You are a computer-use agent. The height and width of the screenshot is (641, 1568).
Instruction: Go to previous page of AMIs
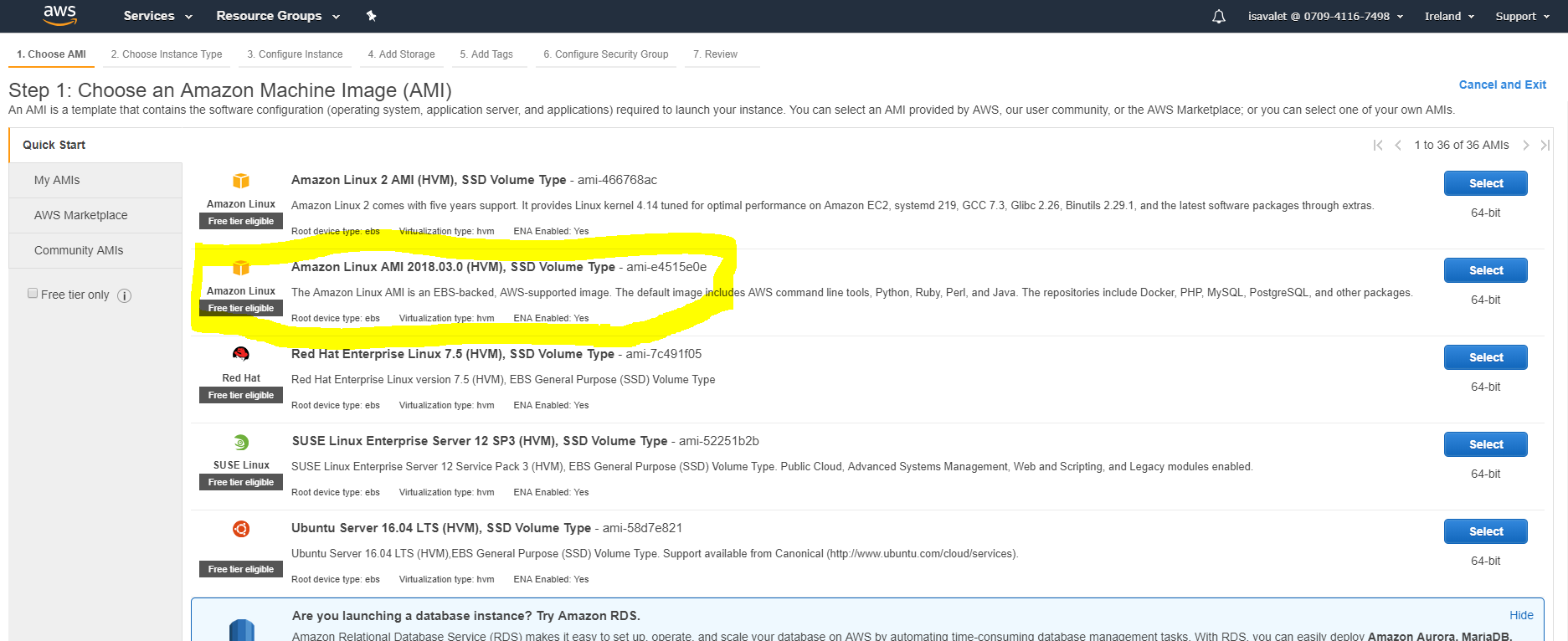[1398, 145]
